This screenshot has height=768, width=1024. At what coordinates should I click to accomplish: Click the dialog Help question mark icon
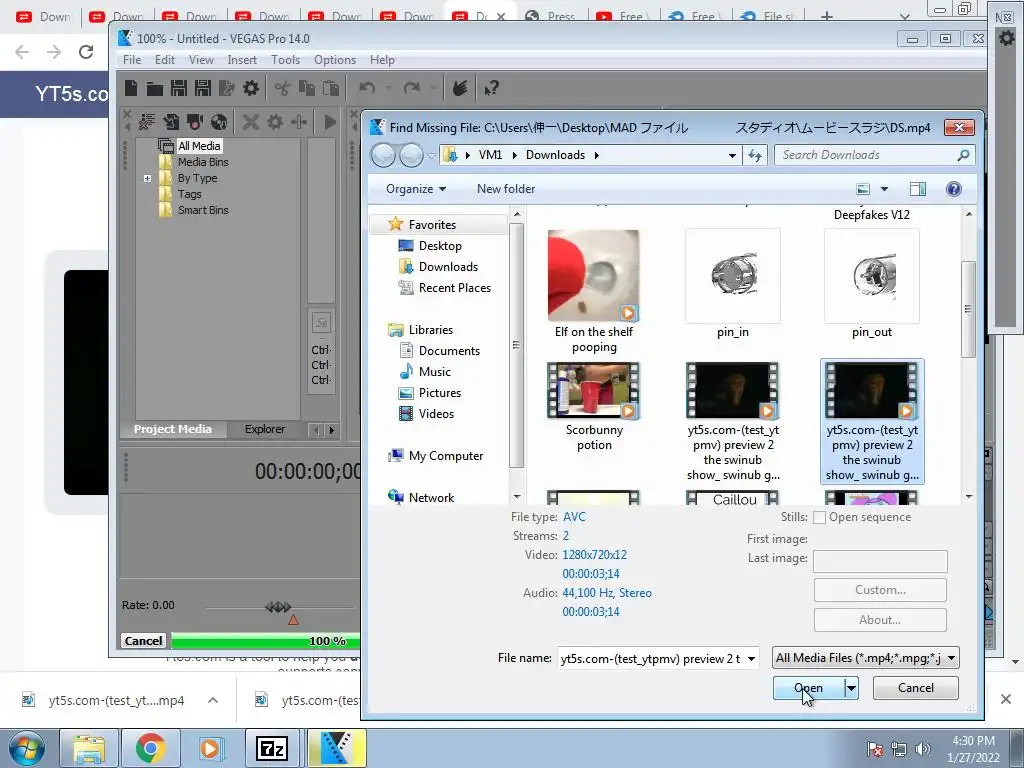point(953,189)
